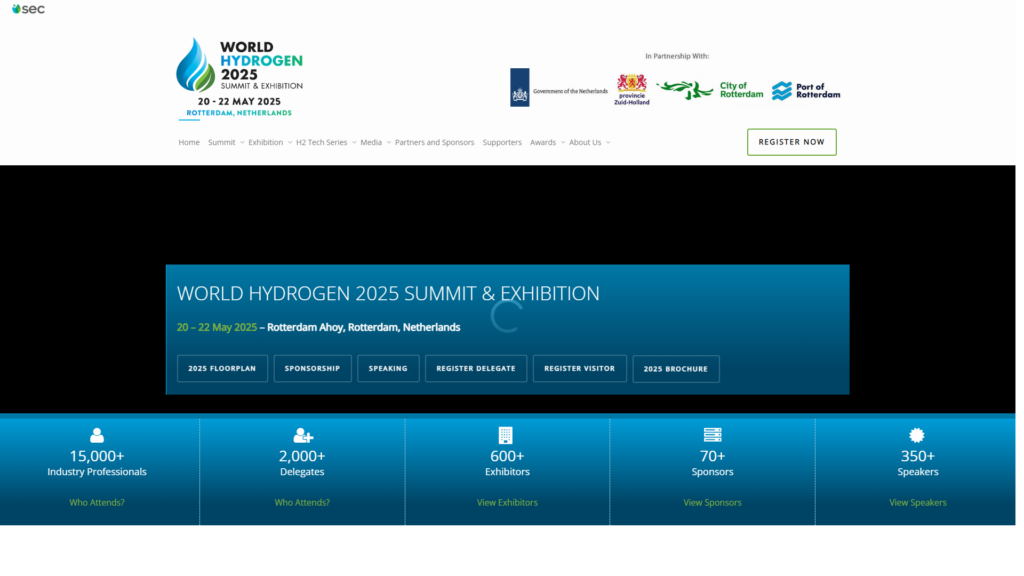1024x576 pixels.
Task: Open the Exhibition menu item
Action: click(265, 142)
